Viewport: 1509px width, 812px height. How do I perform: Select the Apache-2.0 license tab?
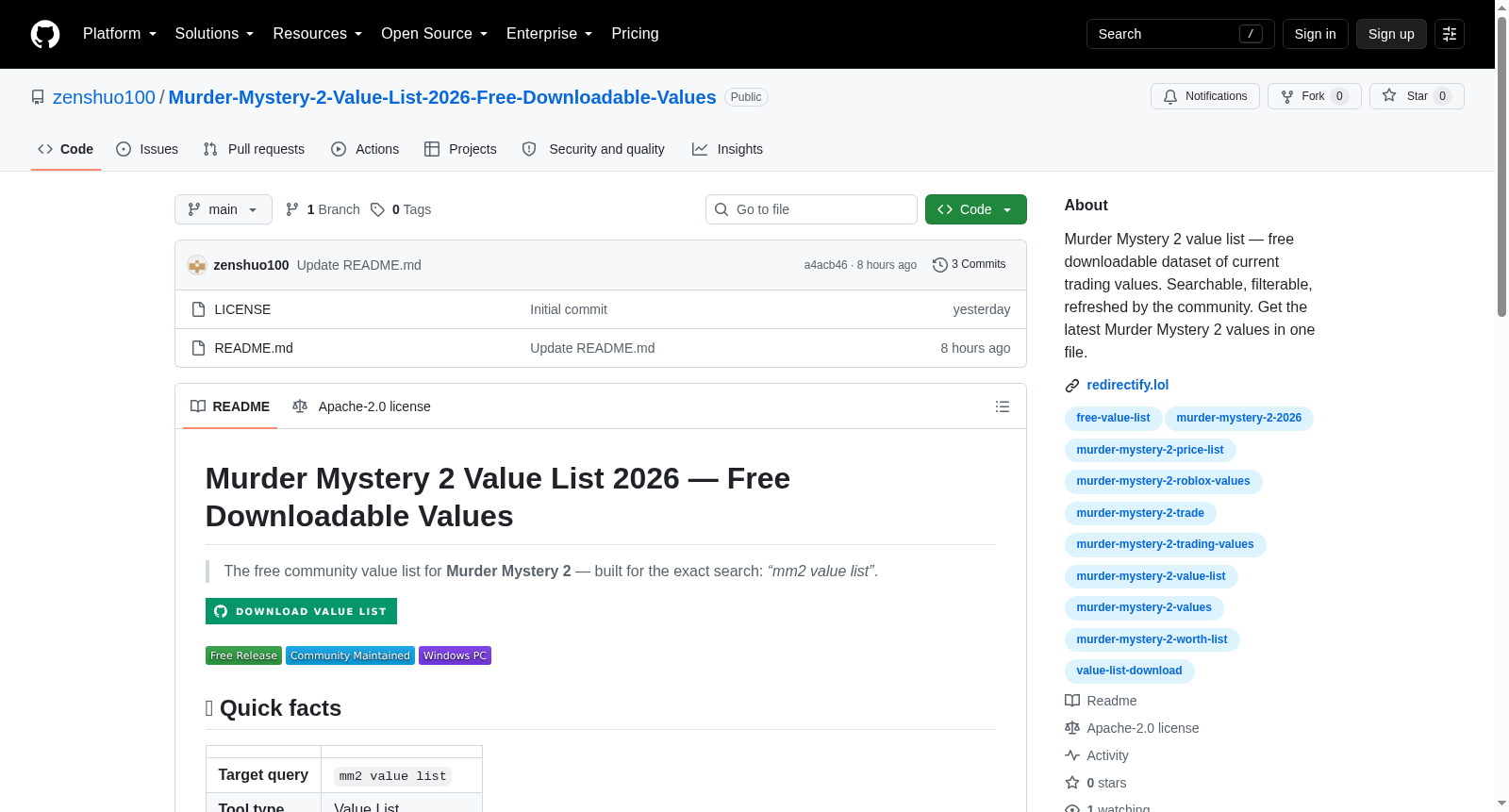pos(361,406)
